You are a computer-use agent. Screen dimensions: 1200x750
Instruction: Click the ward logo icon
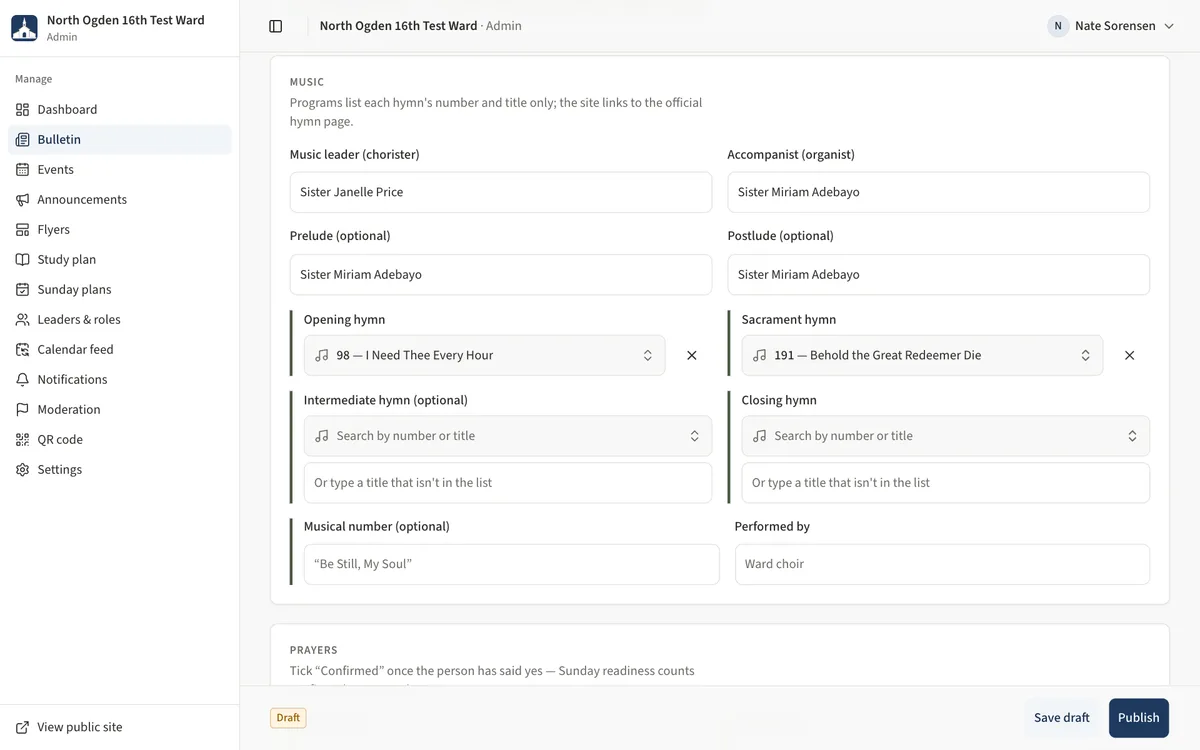[25, 28]
